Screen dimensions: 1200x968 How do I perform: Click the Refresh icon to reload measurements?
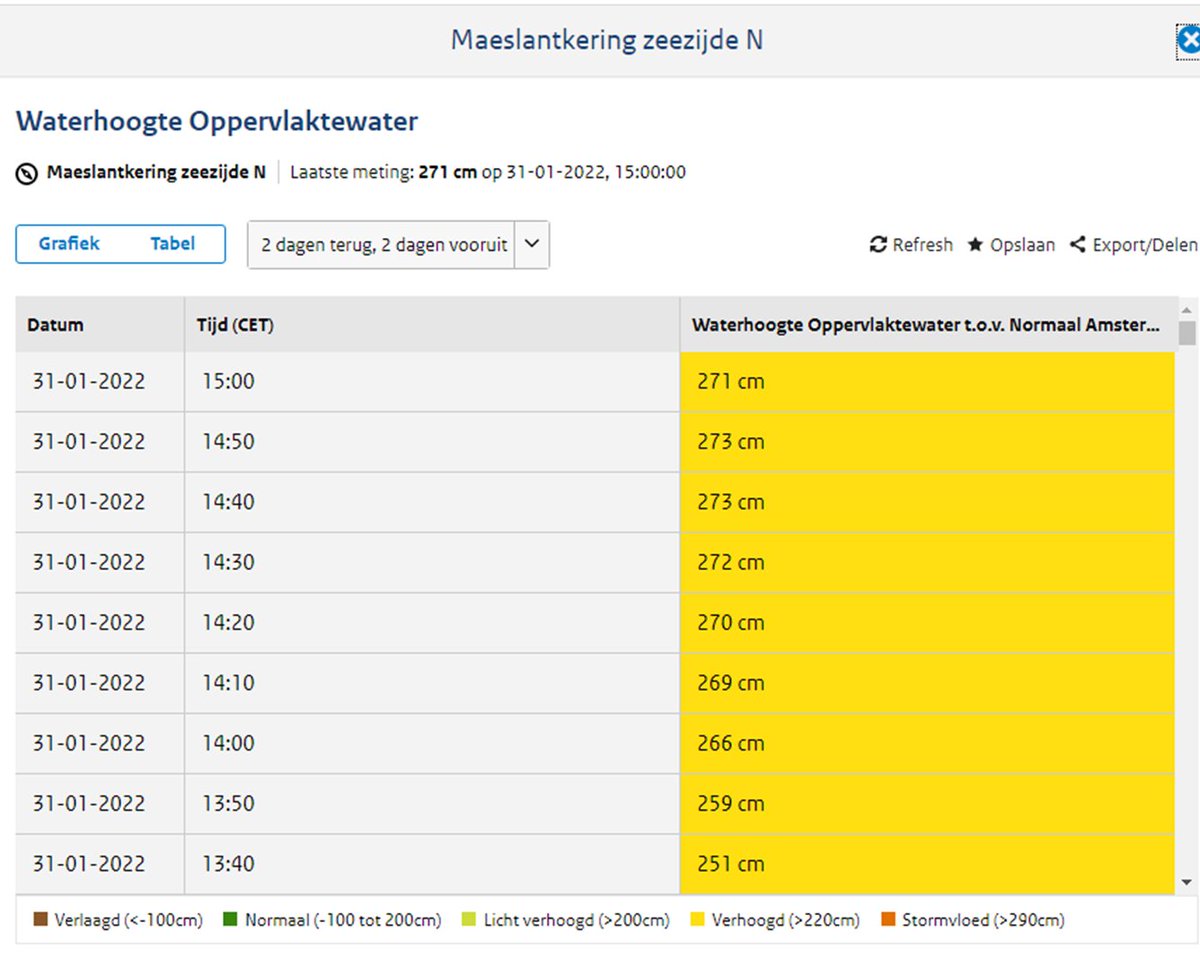pyautogui.click(x=878, y=244)
